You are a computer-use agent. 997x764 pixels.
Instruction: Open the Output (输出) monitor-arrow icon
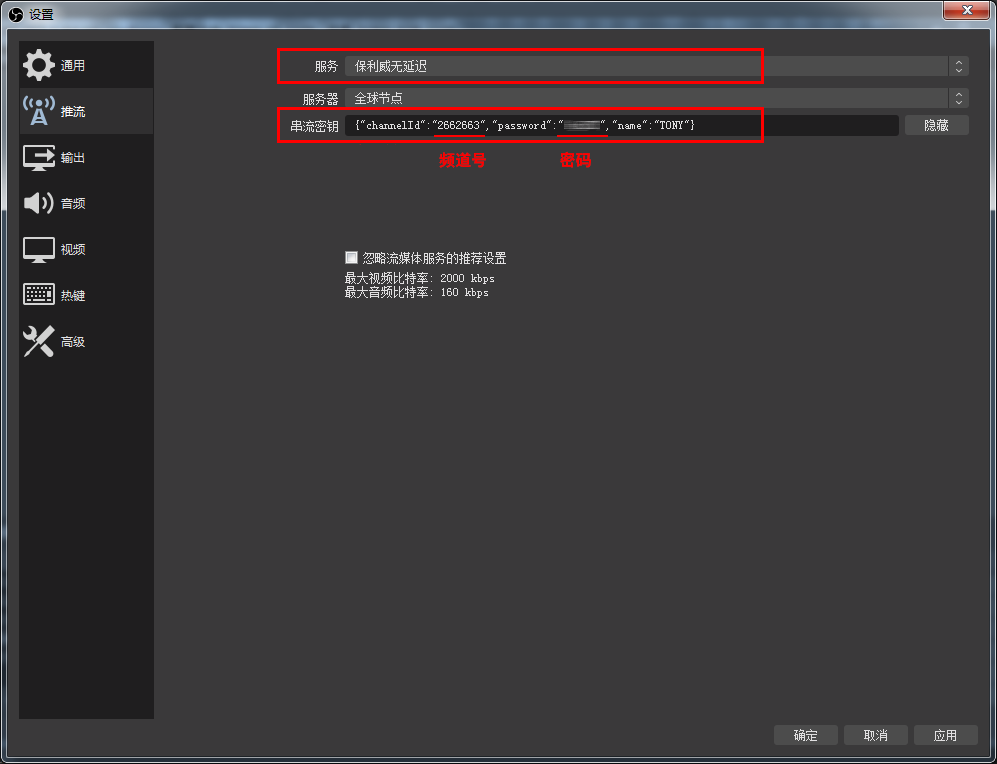point(39,158)
